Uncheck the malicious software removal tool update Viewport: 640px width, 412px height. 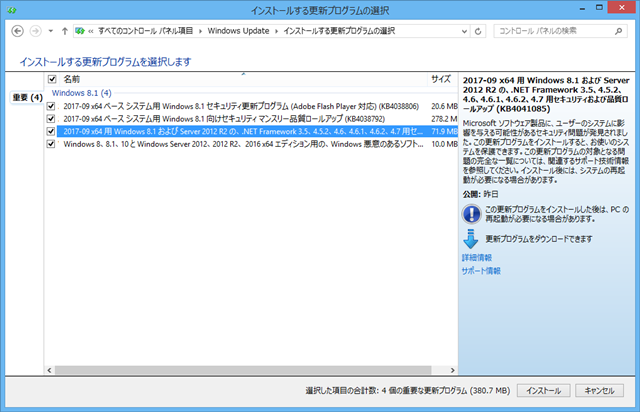tap(51, 144)
